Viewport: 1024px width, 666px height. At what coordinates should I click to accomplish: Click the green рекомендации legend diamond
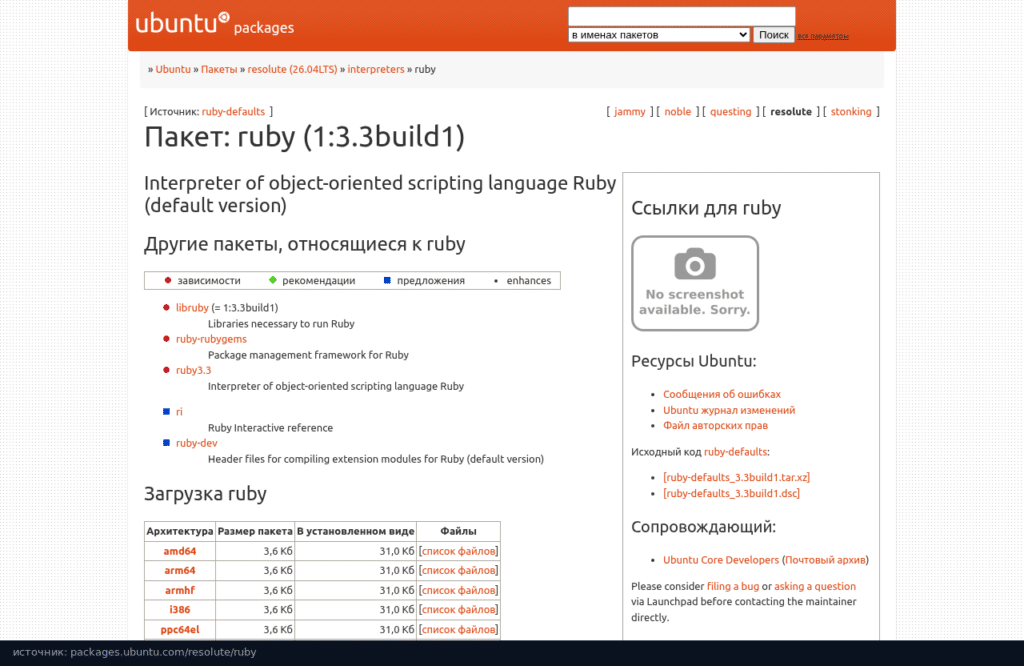click(x=273, y=280)
